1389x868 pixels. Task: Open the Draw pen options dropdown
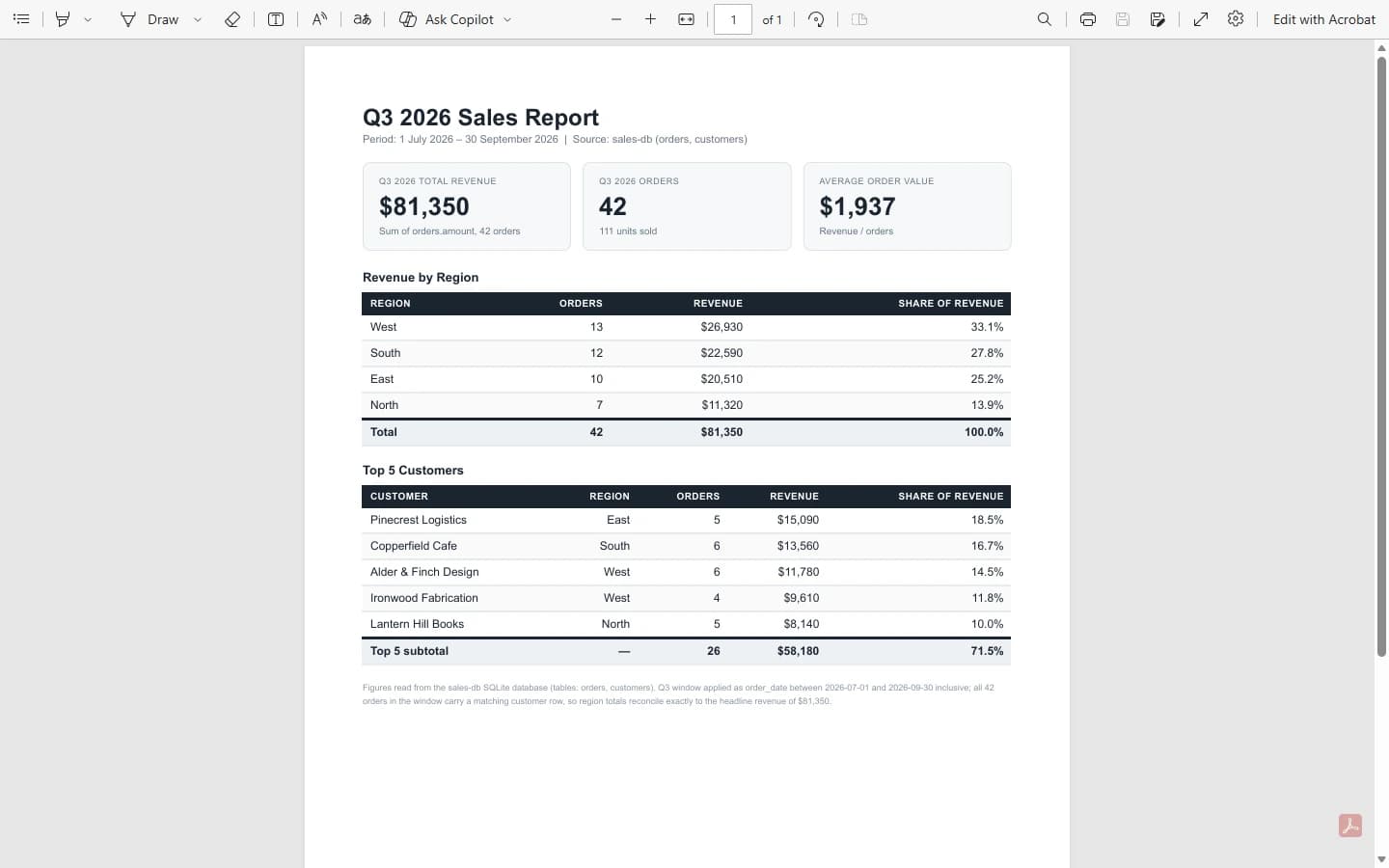click(198, 19)
